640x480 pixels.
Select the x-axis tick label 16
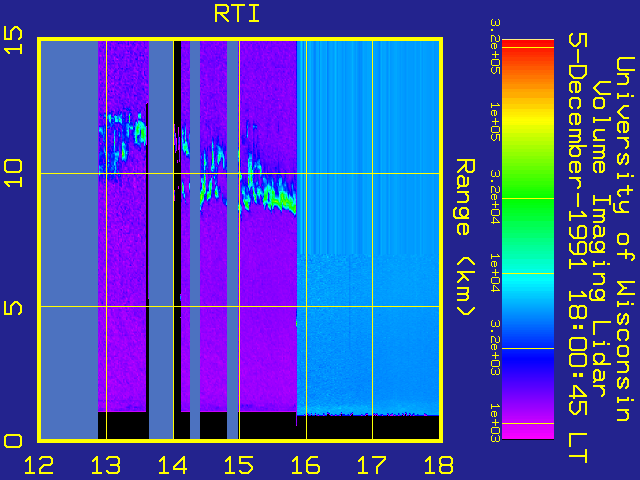[305, 465]
